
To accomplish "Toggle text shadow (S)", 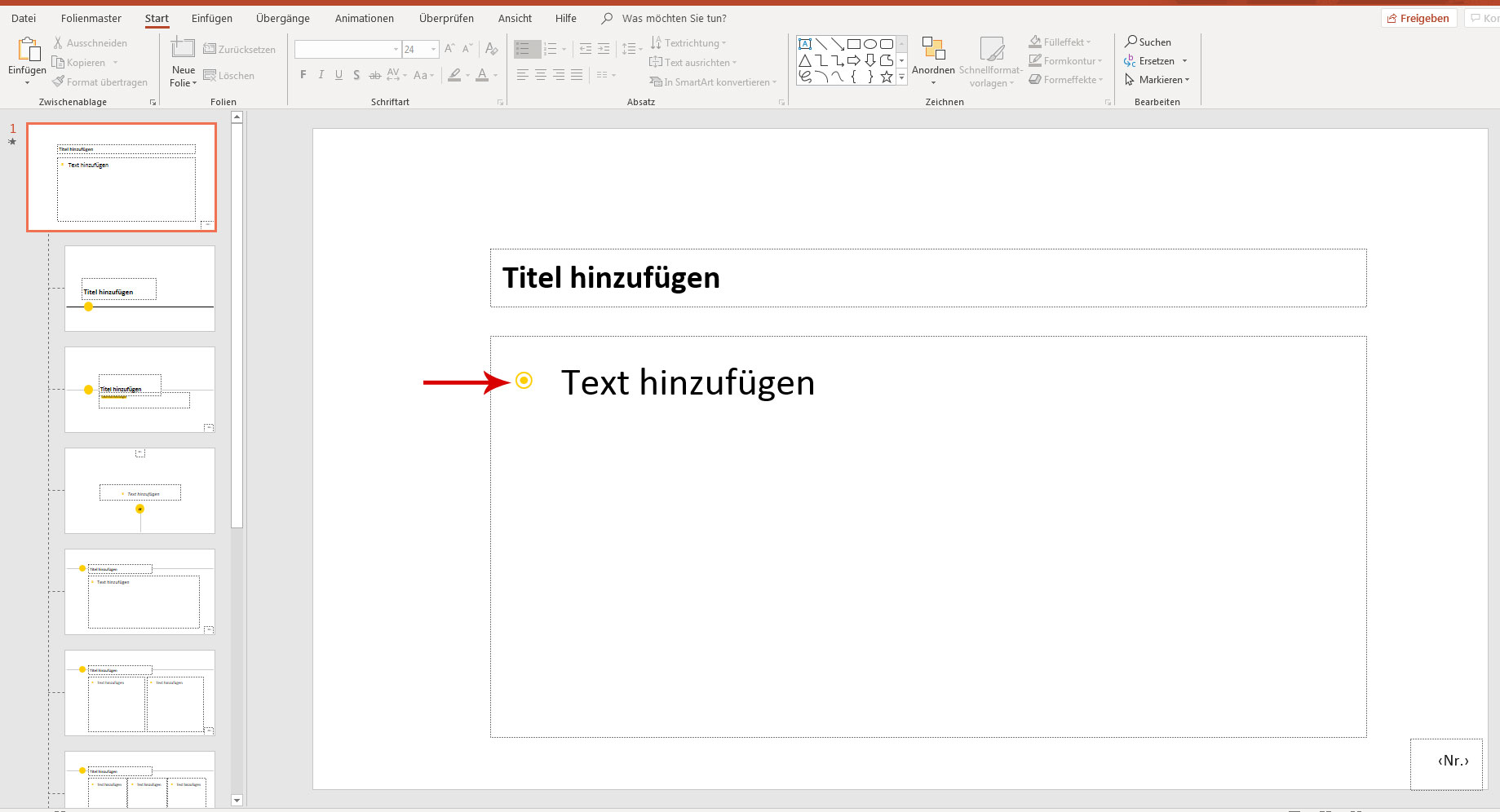I will point(356,75).
